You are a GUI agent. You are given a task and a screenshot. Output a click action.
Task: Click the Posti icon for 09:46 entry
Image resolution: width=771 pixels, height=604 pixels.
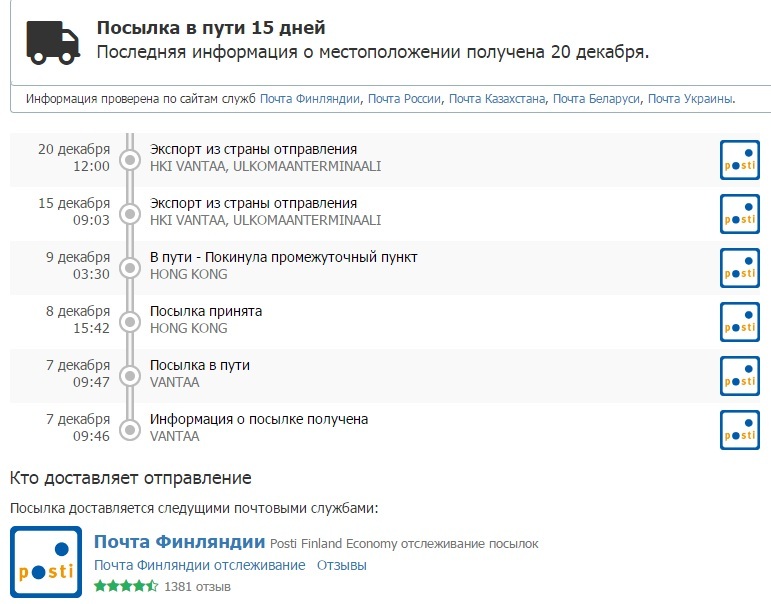click(740, 430)
